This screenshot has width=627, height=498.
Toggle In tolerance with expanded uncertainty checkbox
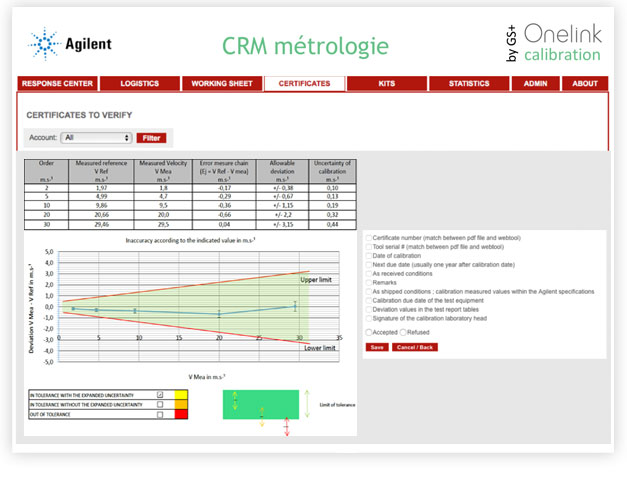160,395
